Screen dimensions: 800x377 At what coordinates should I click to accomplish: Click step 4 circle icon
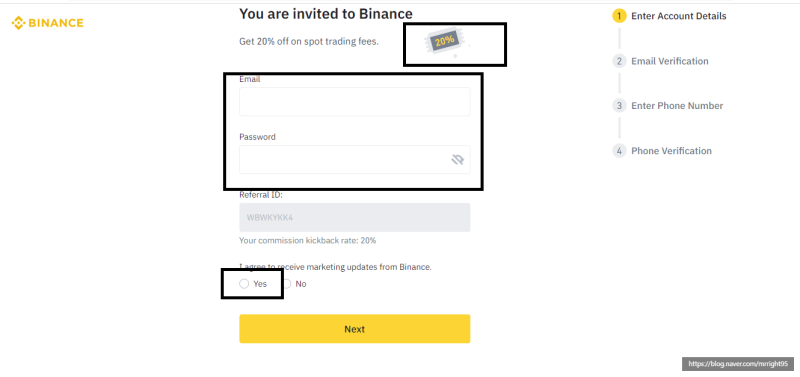click(619, 151)
